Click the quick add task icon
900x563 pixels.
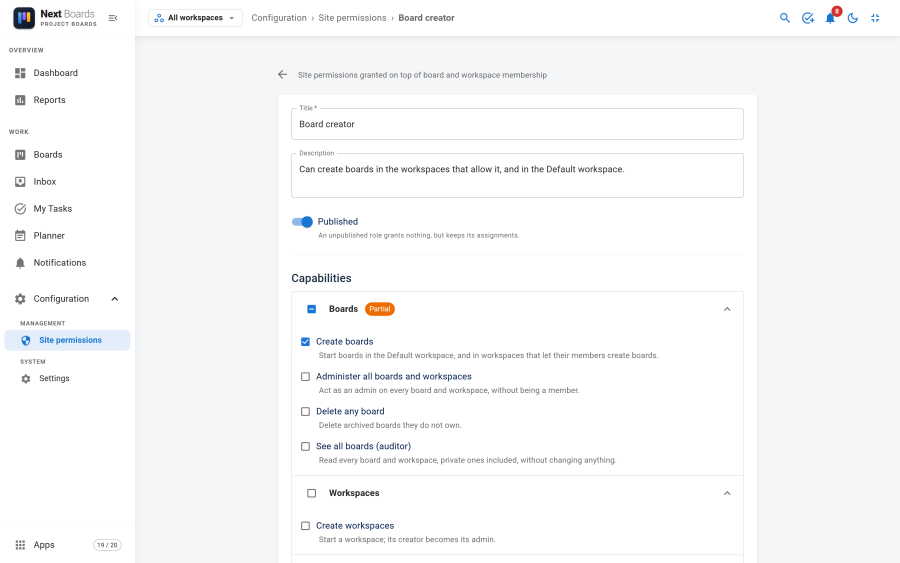808,18
